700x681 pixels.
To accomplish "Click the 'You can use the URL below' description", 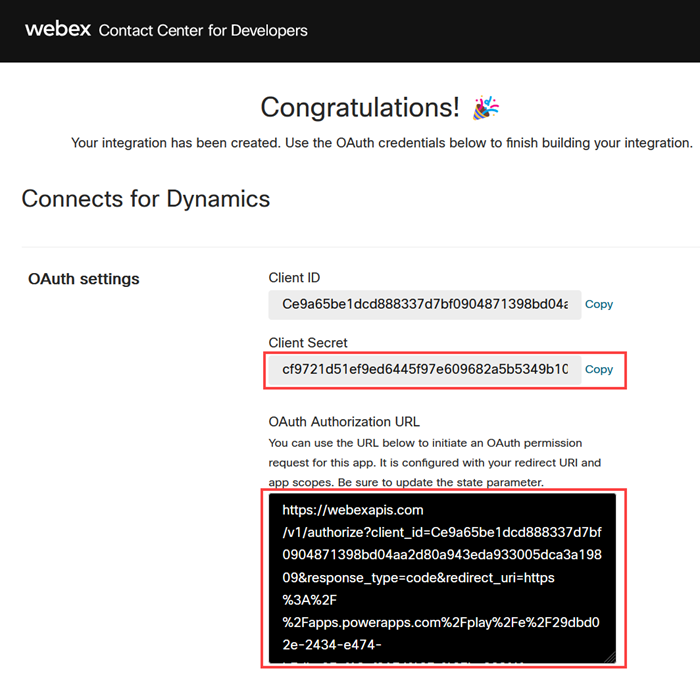I will pyautogui.click(x=434, y=463).
